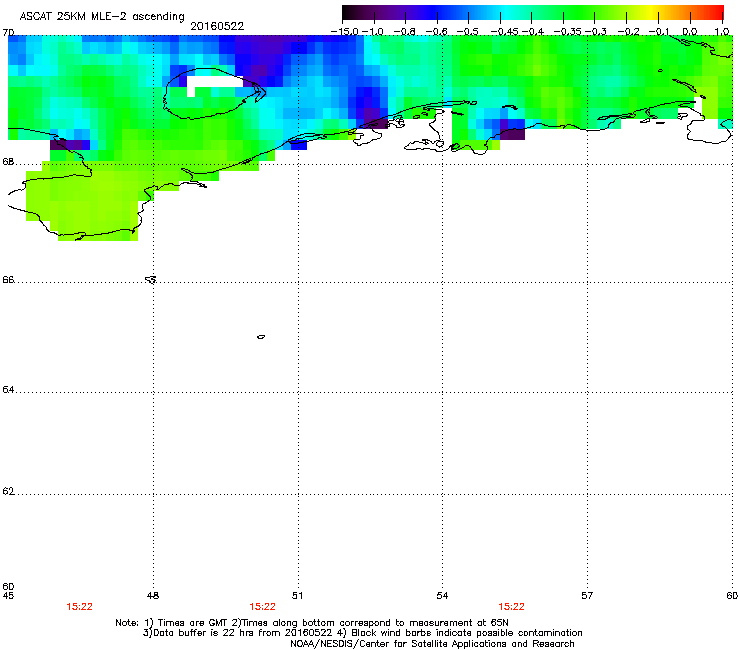
Task: Click the note line beginning 'Note: 1) Times are GMT'
Action: pos(312,623)
